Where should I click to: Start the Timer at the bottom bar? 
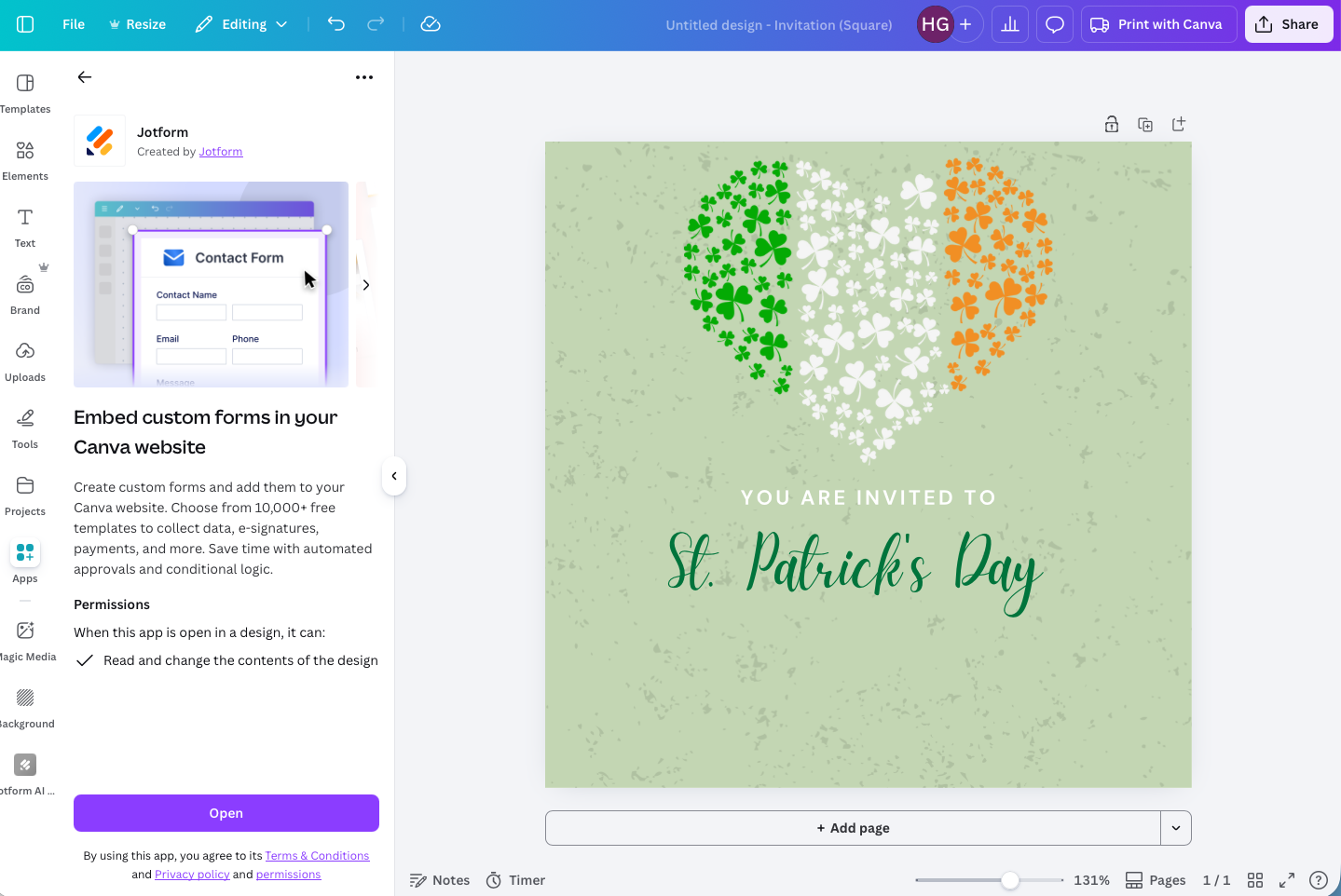[514, 879]
